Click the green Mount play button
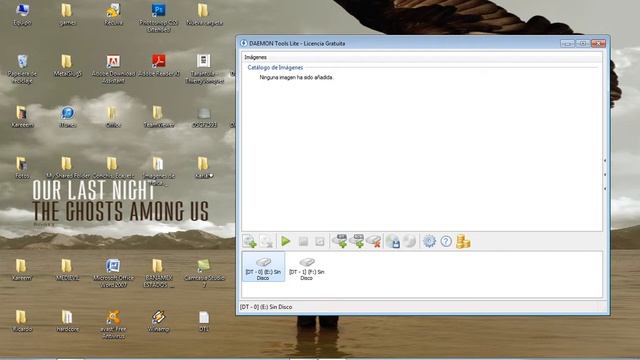The image size is (640, 360). [x=286, y=241]
